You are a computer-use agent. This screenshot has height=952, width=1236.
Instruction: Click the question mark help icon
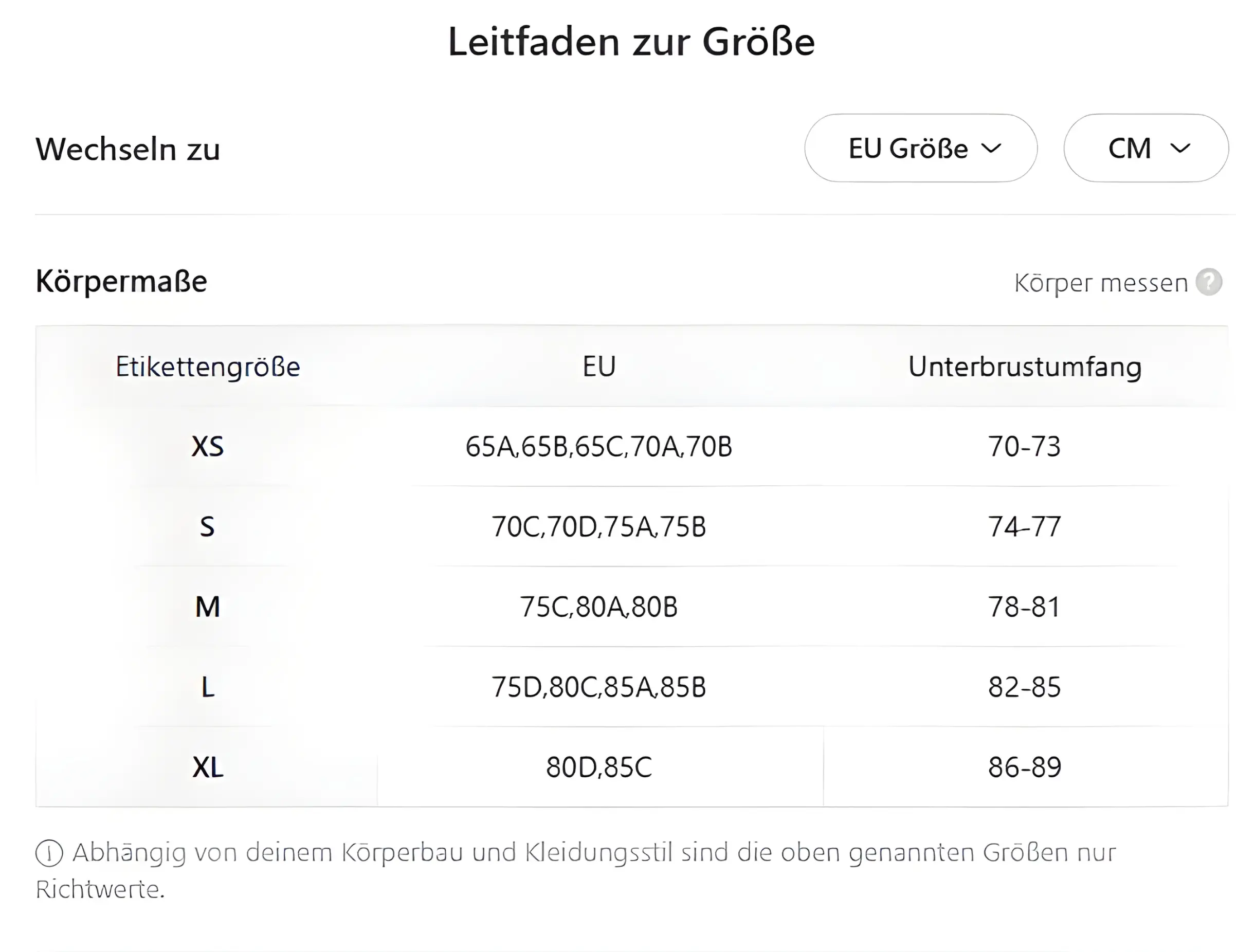1209,282
